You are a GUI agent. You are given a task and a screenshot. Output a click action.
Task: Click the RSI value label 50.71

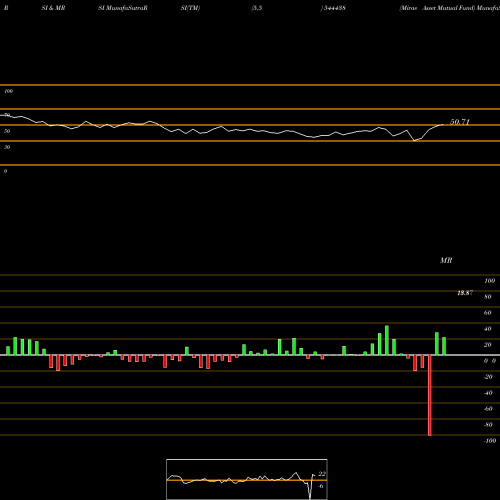[460, 122]
